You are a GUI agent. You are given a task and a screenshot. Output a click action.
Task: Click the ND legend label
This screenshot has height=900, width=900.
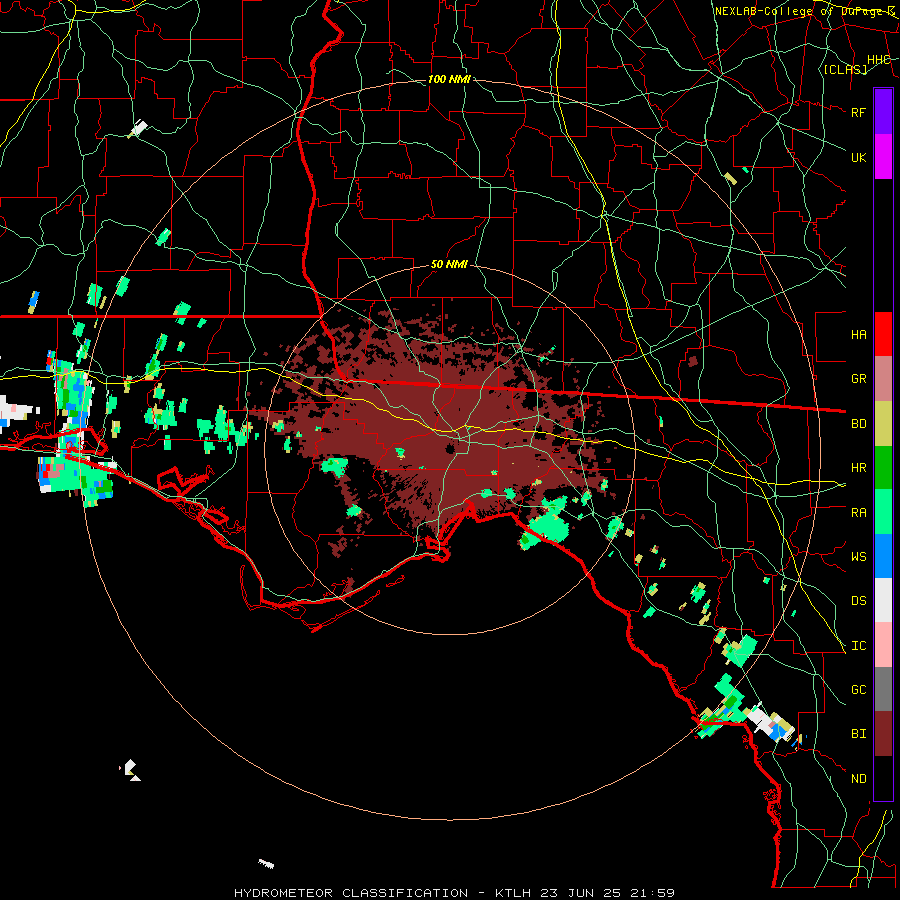[858, 778]
